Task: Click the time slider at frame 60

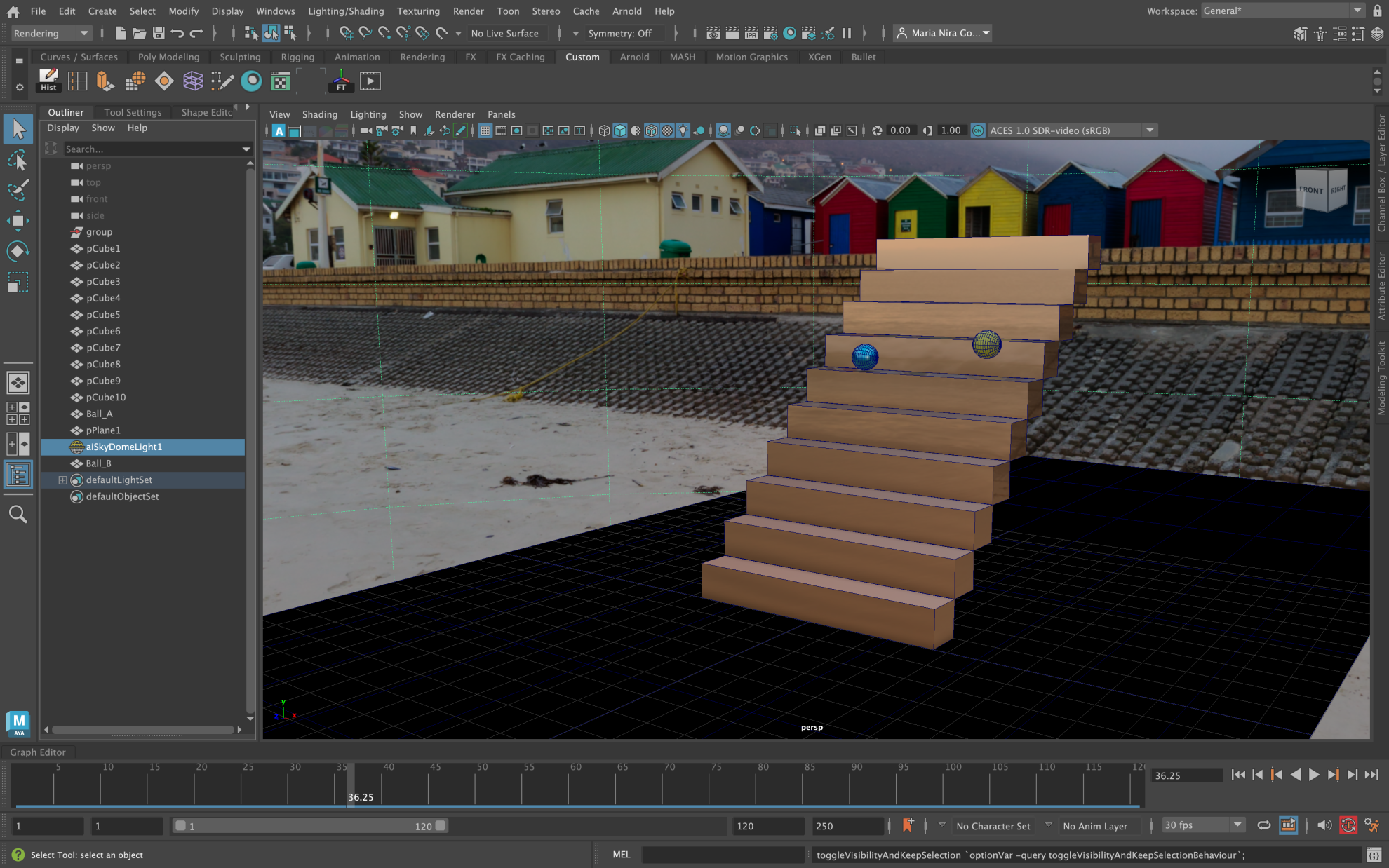Action: pyautogui.click(x=570, y=785)
